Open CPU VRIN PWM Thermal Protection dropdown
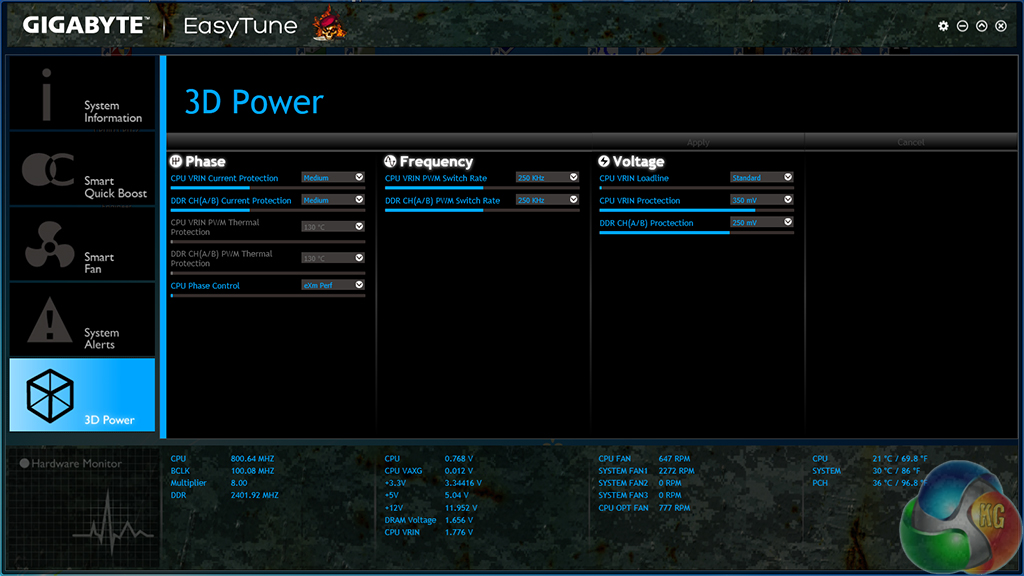This screenshot has height=576, width=1024. coord(332,227)
